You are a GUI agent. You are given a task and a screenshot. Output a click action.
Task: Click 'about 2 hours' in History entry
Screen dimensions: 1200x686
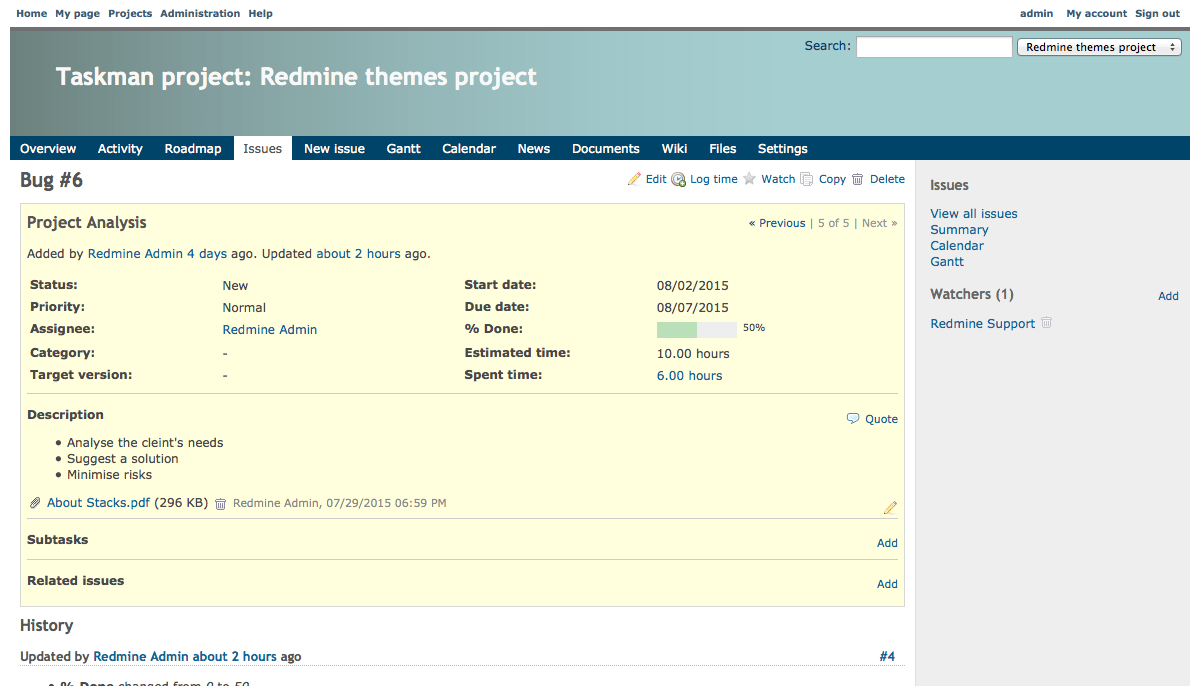coord(235,657)
